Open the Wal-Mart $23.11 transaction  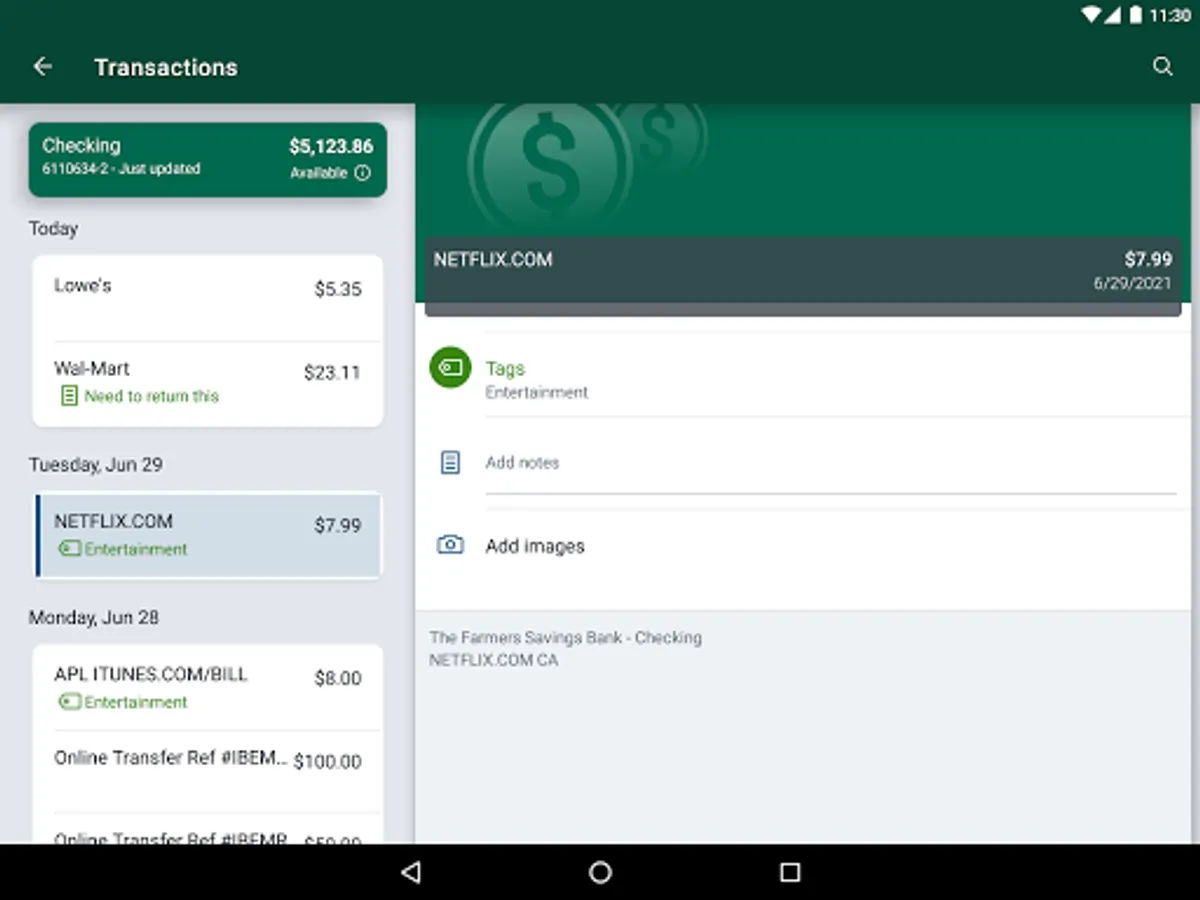click(x=207, y=384)
